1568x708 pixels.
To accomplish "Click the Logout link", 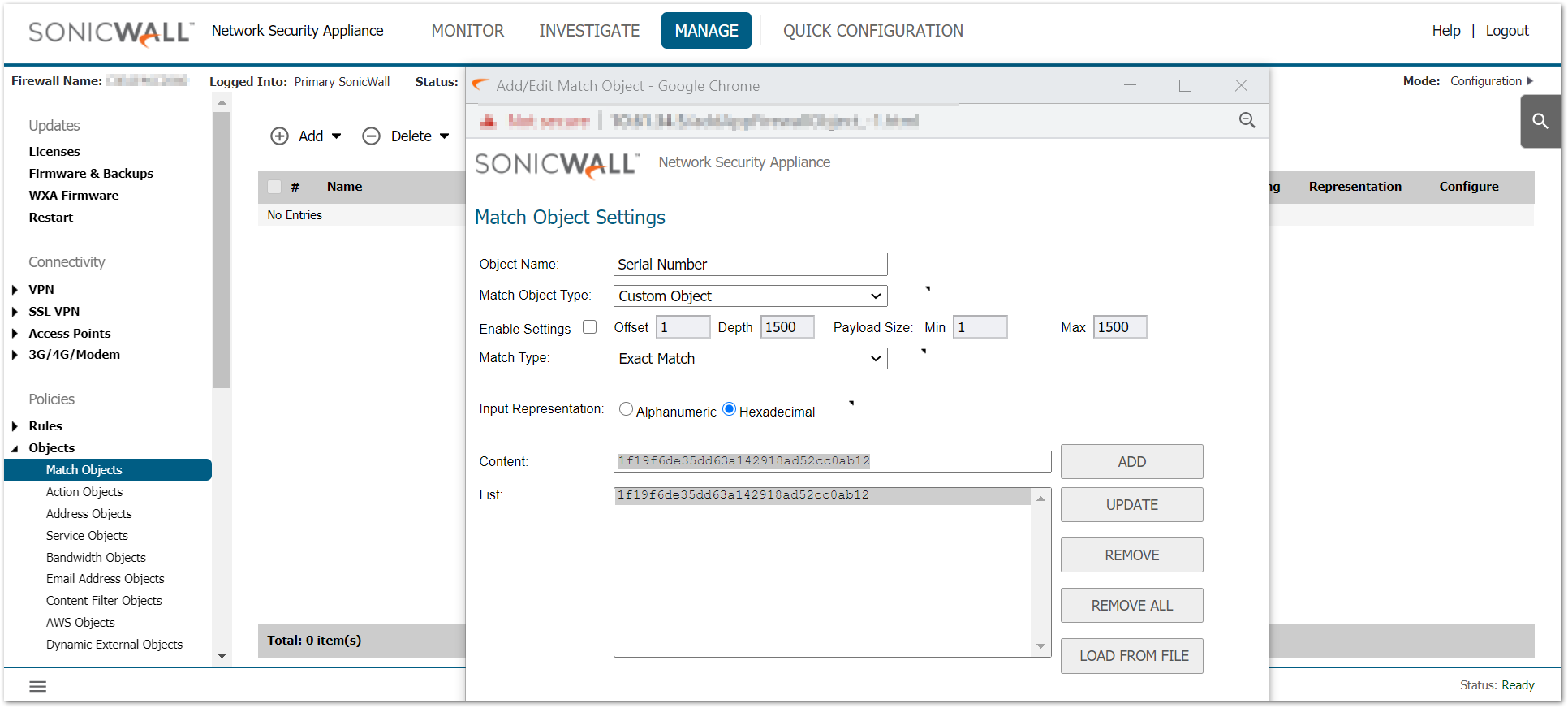I will (x=1507, y=31).
